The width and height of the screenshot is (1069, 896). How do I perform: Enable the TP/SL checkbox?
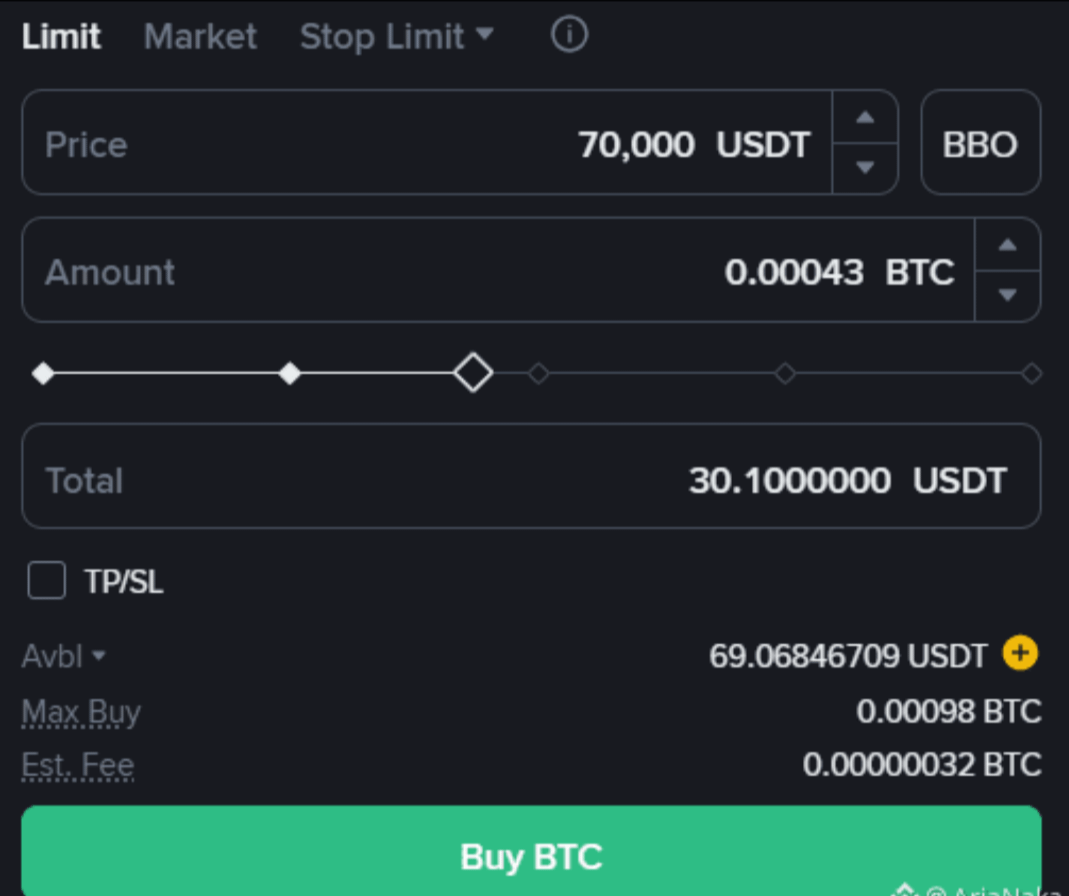click(x=47, y=580)
